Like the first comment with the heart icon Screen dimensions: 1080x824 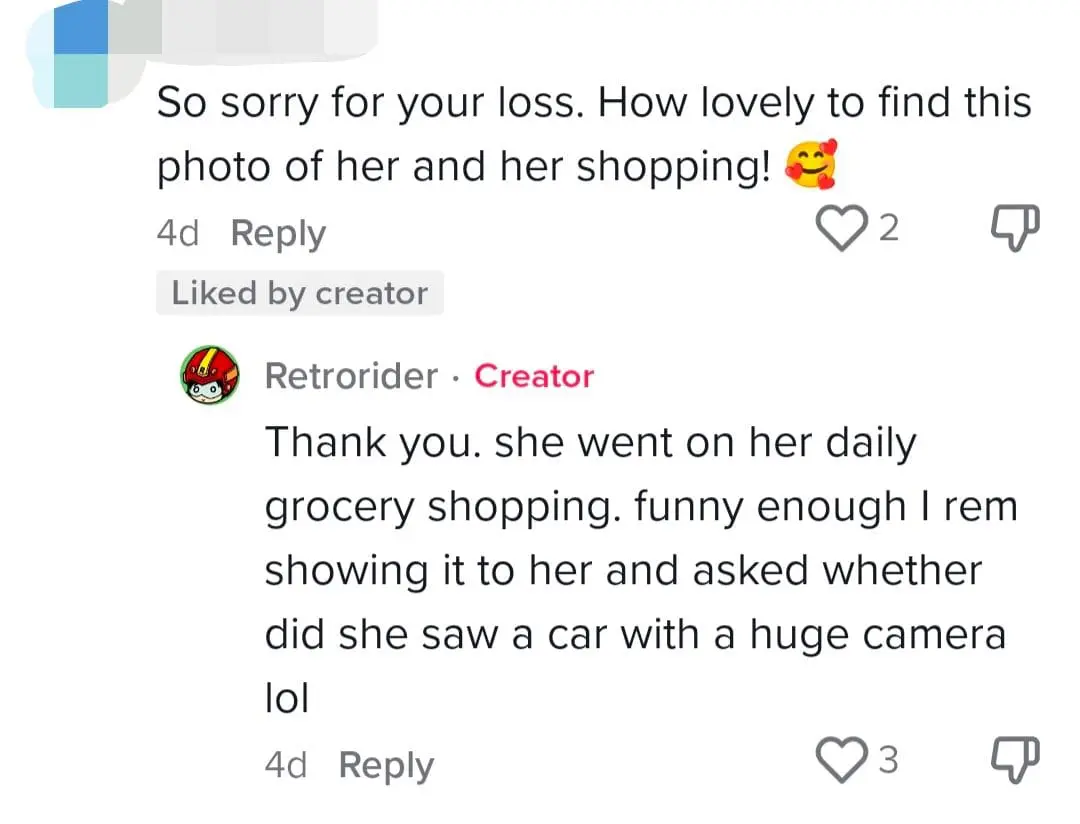pos(843,228)
